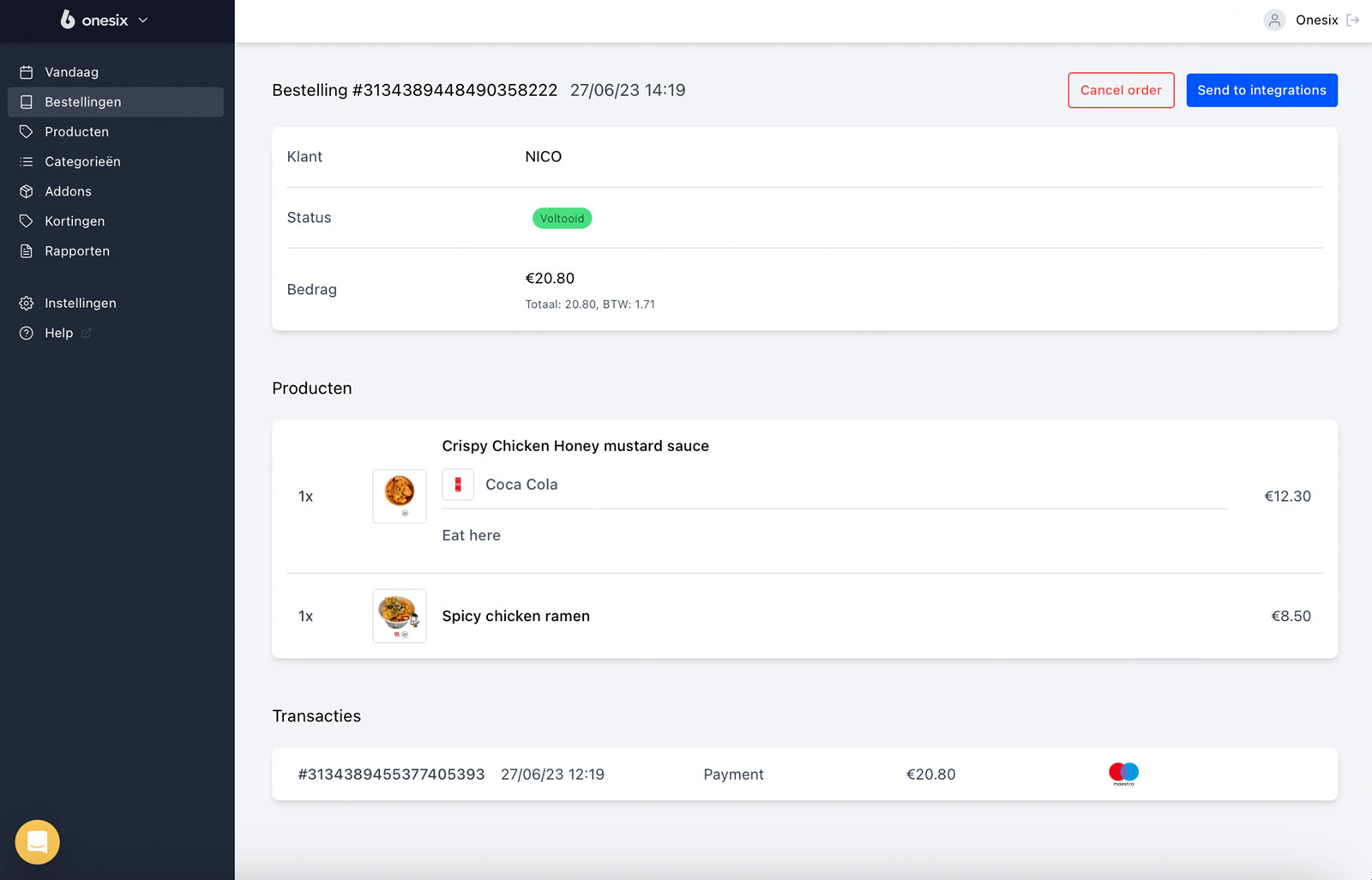The image size is (1372, 880).
Task: Click the Addons box icon
Action: 26,191
